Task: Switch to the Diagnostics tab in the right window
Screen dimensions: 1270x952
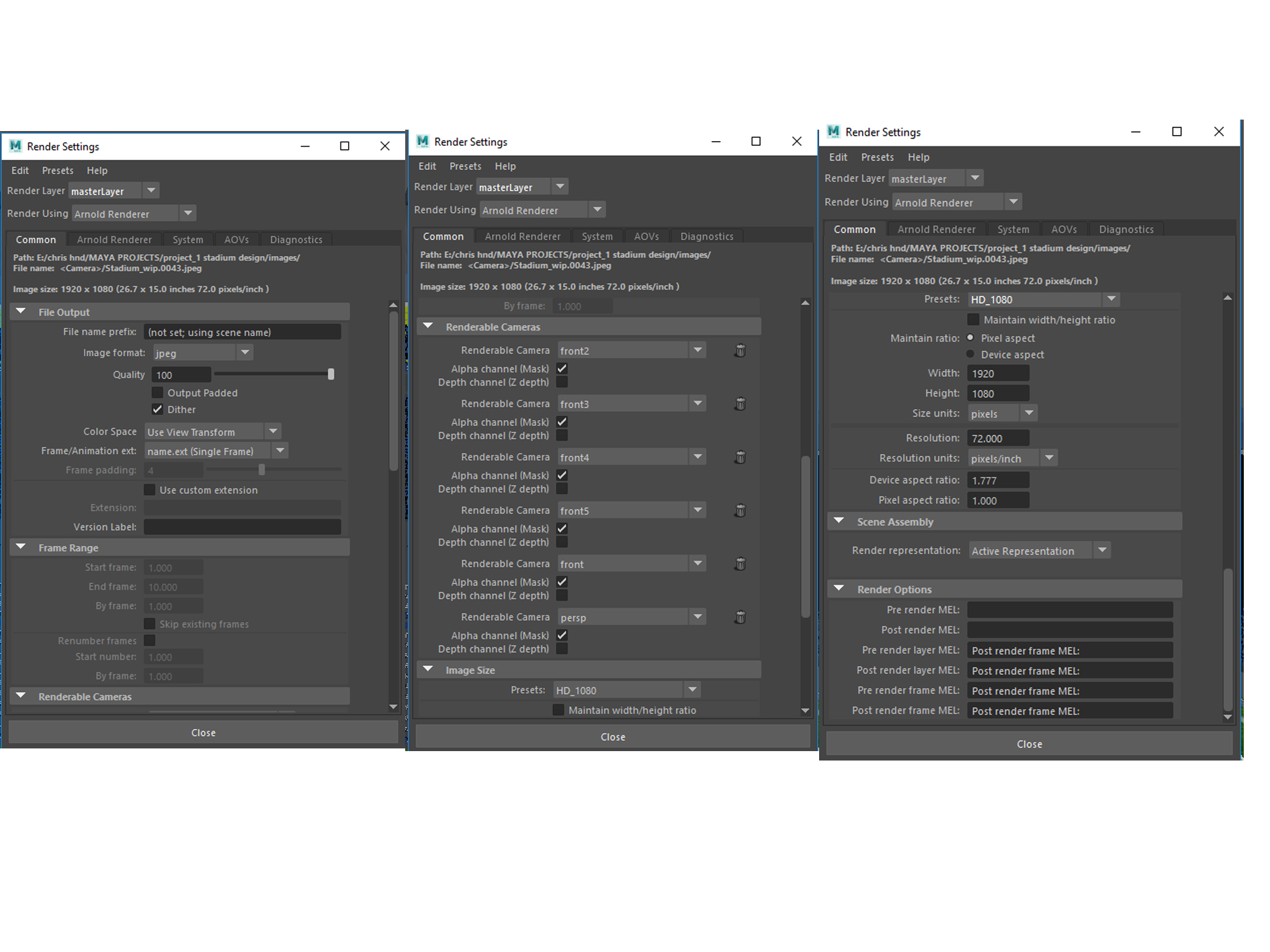Action: tap(1126, 230)
